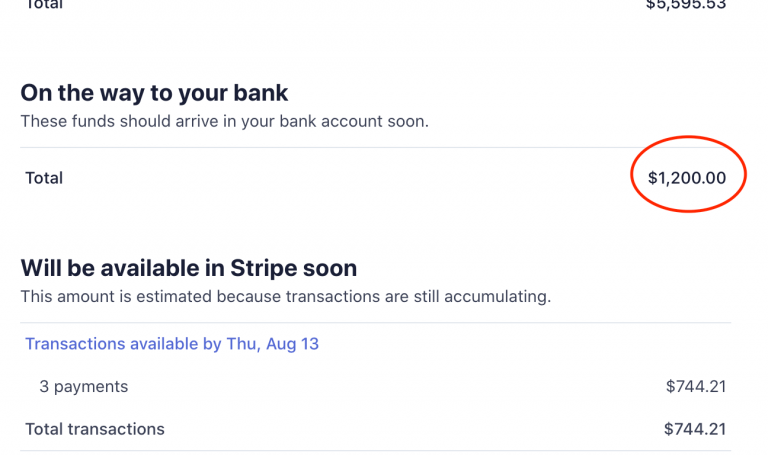Select the "Will be available in Stripe soon" heading

(189, 268)
